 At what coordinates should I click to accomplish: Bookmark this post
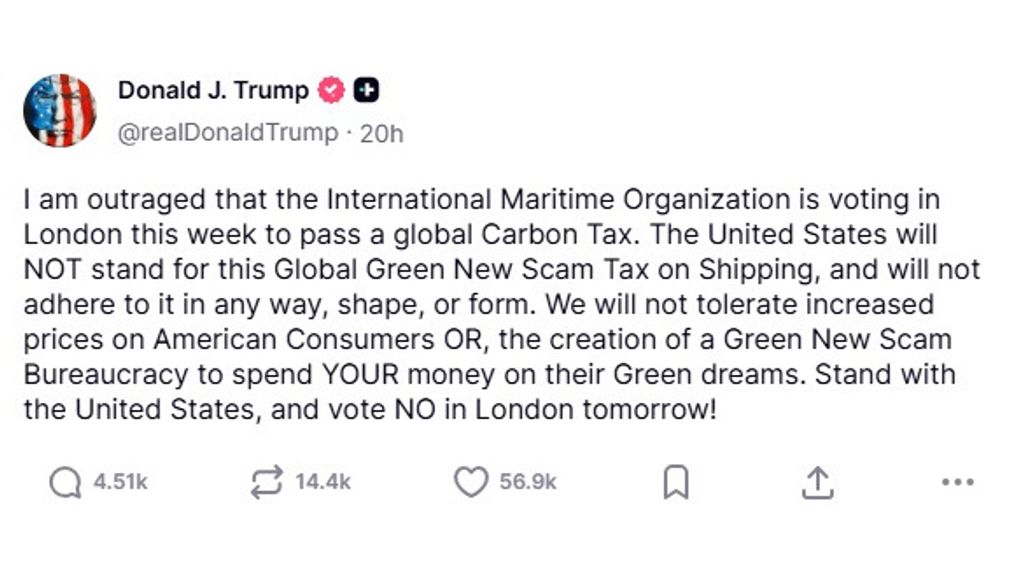[x=676, y=483]
